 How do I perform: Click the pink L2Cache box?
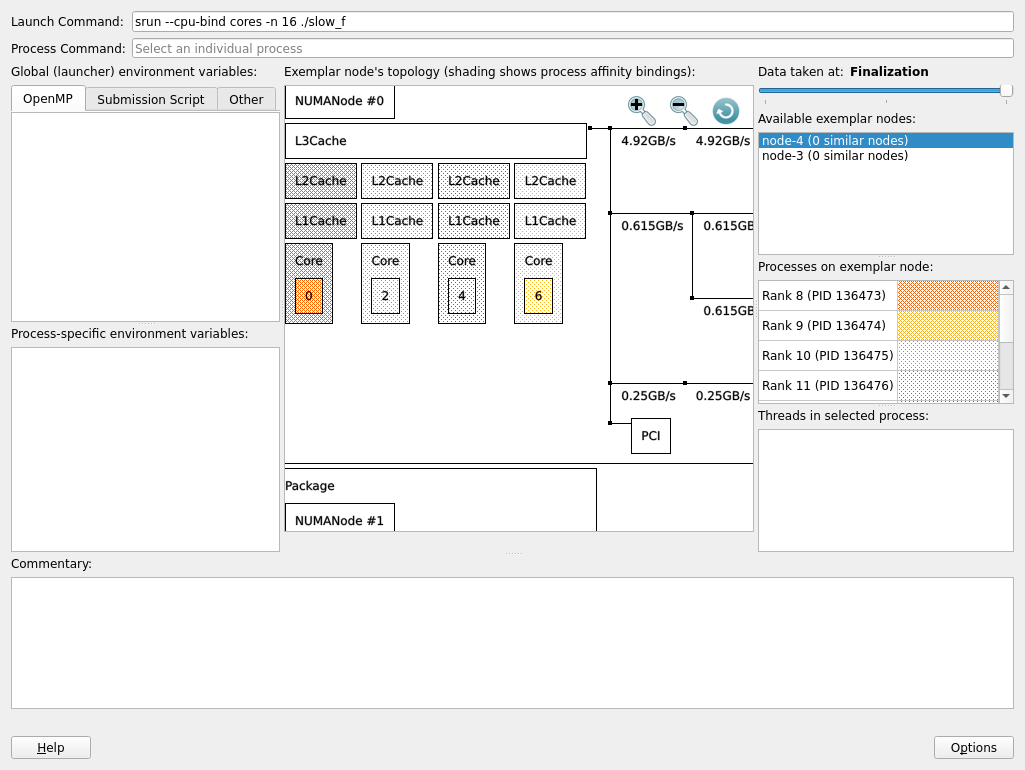pyautogui.click(x=474, y=181)
